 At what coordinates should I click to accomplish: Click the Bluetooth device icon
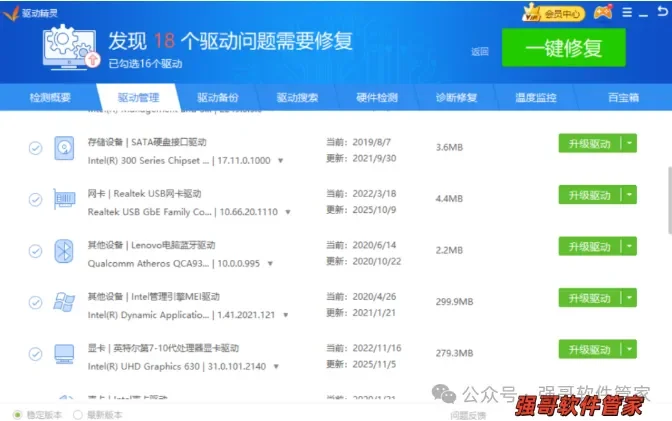click(x=64, y=251)
